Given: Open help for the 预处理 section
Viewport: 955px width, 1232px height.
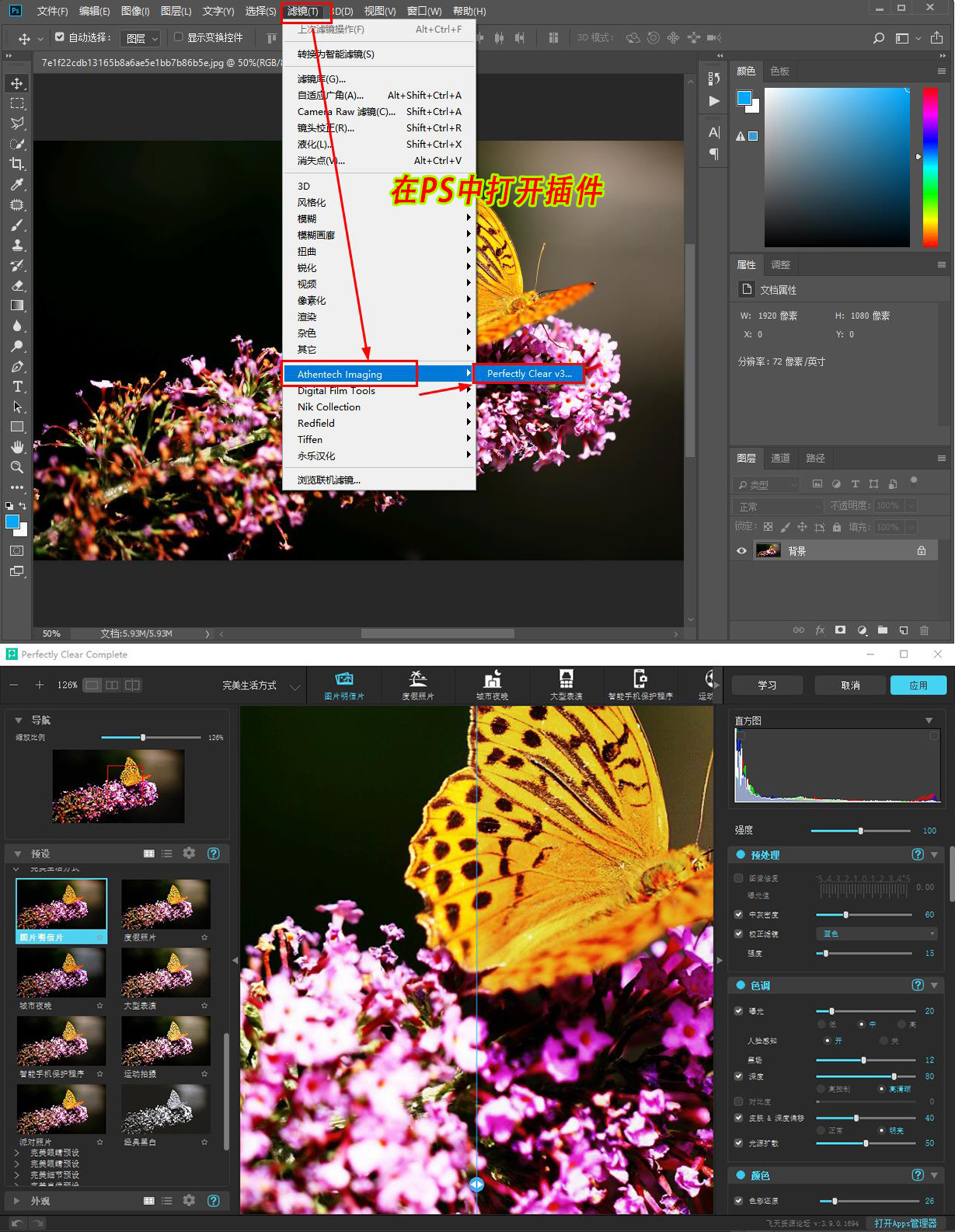Looking at the screenshot, I should (x=918, y=854).
